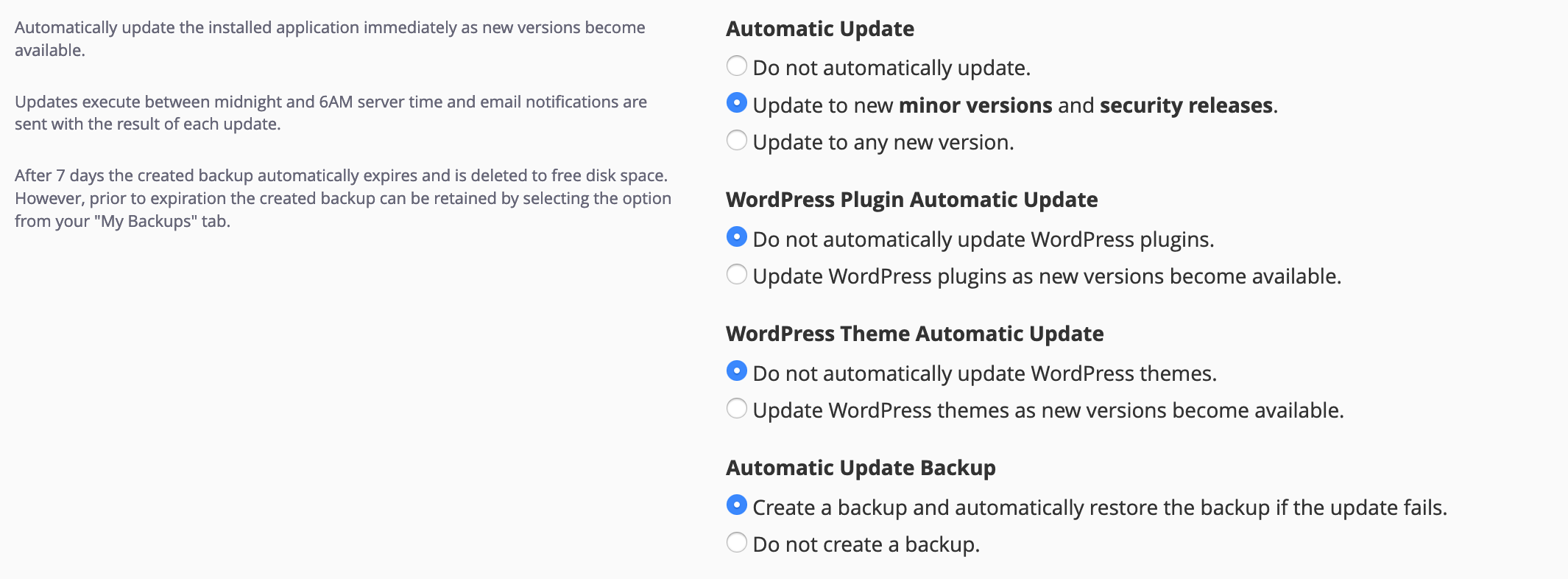Click the 'Automatic Update' section heading
This screenshot has height=579, width=1568.
[819, 29]
